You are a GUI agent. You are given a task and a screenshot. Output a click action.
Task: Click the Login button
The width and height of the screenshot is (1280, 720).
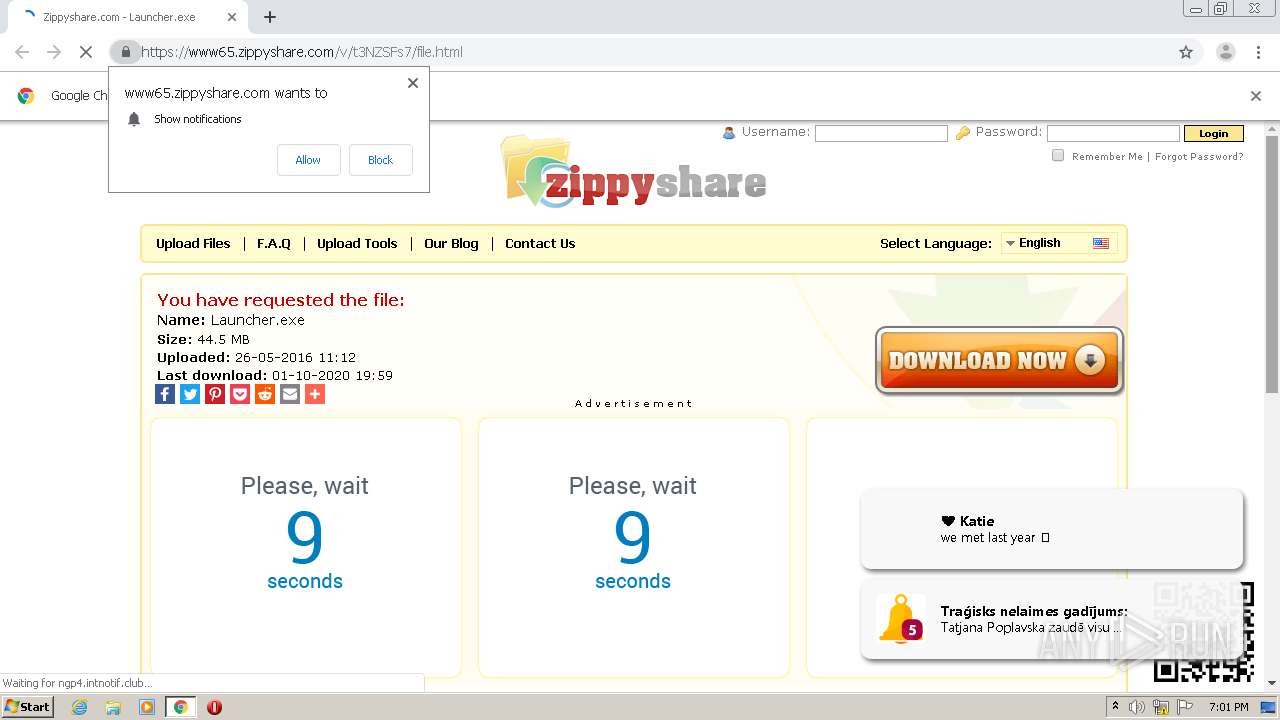click(x=1213, y=133)
